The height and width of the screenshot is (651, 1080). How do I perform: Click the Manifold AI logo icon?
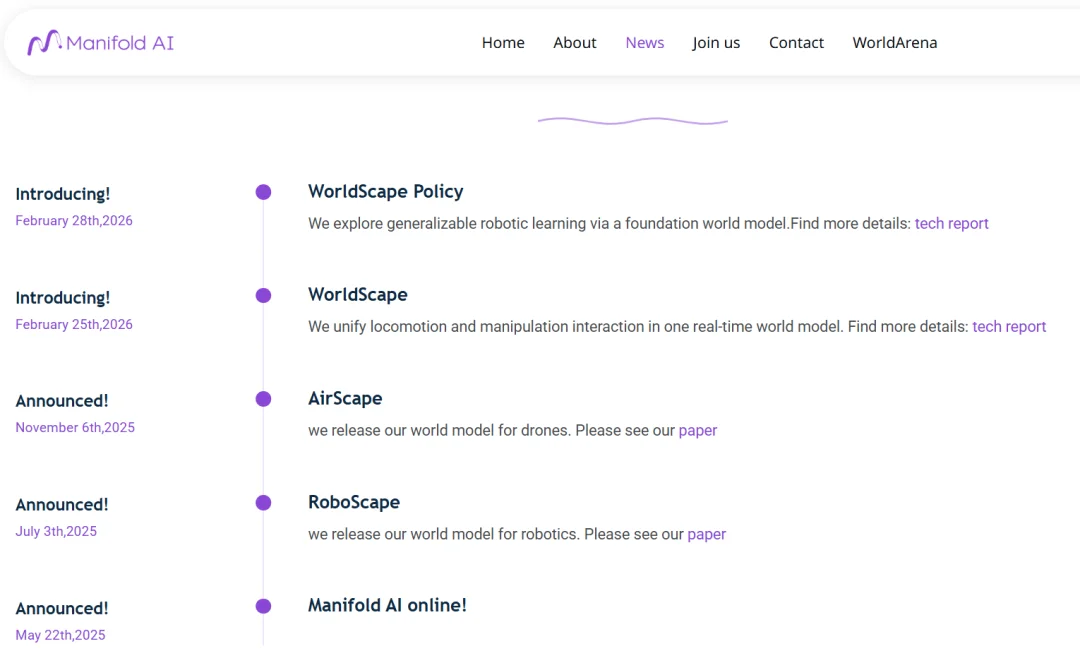tap(45, 42)
